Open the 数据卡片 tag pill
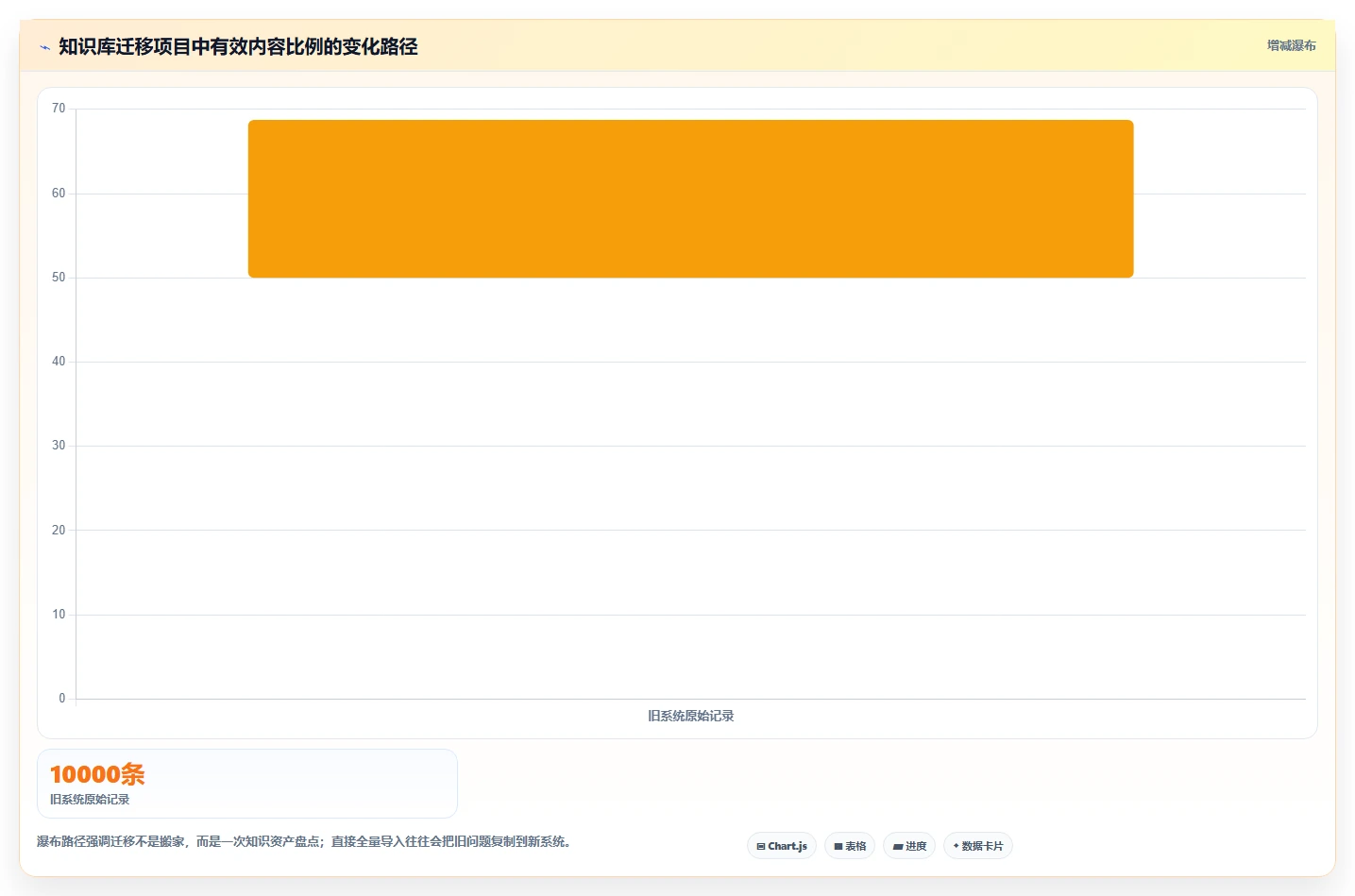The image size is (1355, 896). point(978,846)
